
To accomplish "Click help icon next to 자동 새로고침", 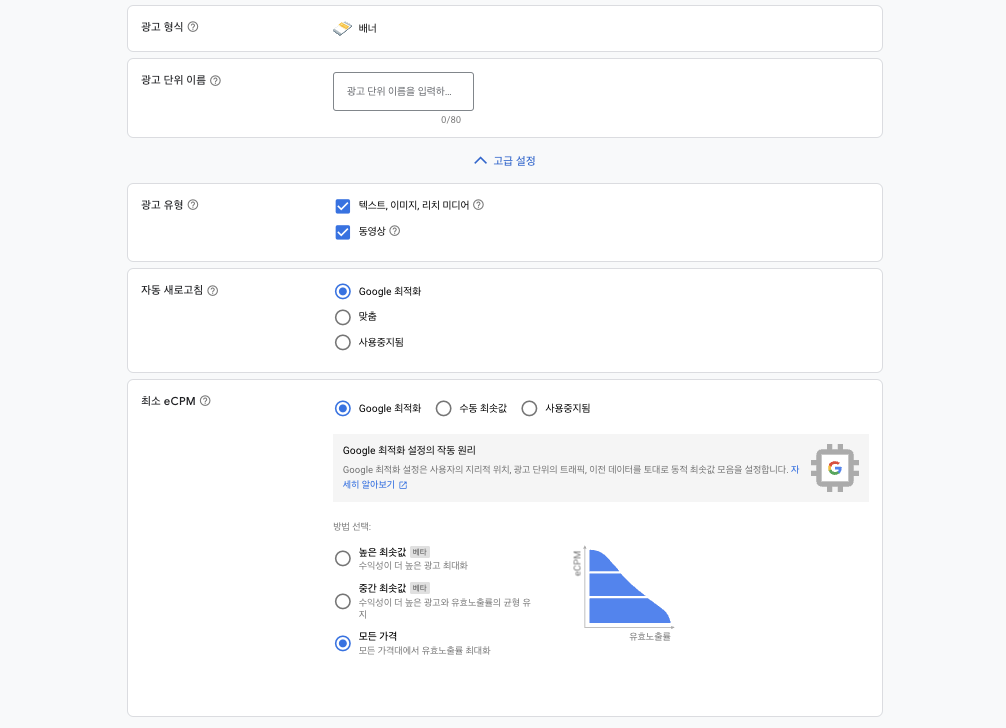I will 212,291.
